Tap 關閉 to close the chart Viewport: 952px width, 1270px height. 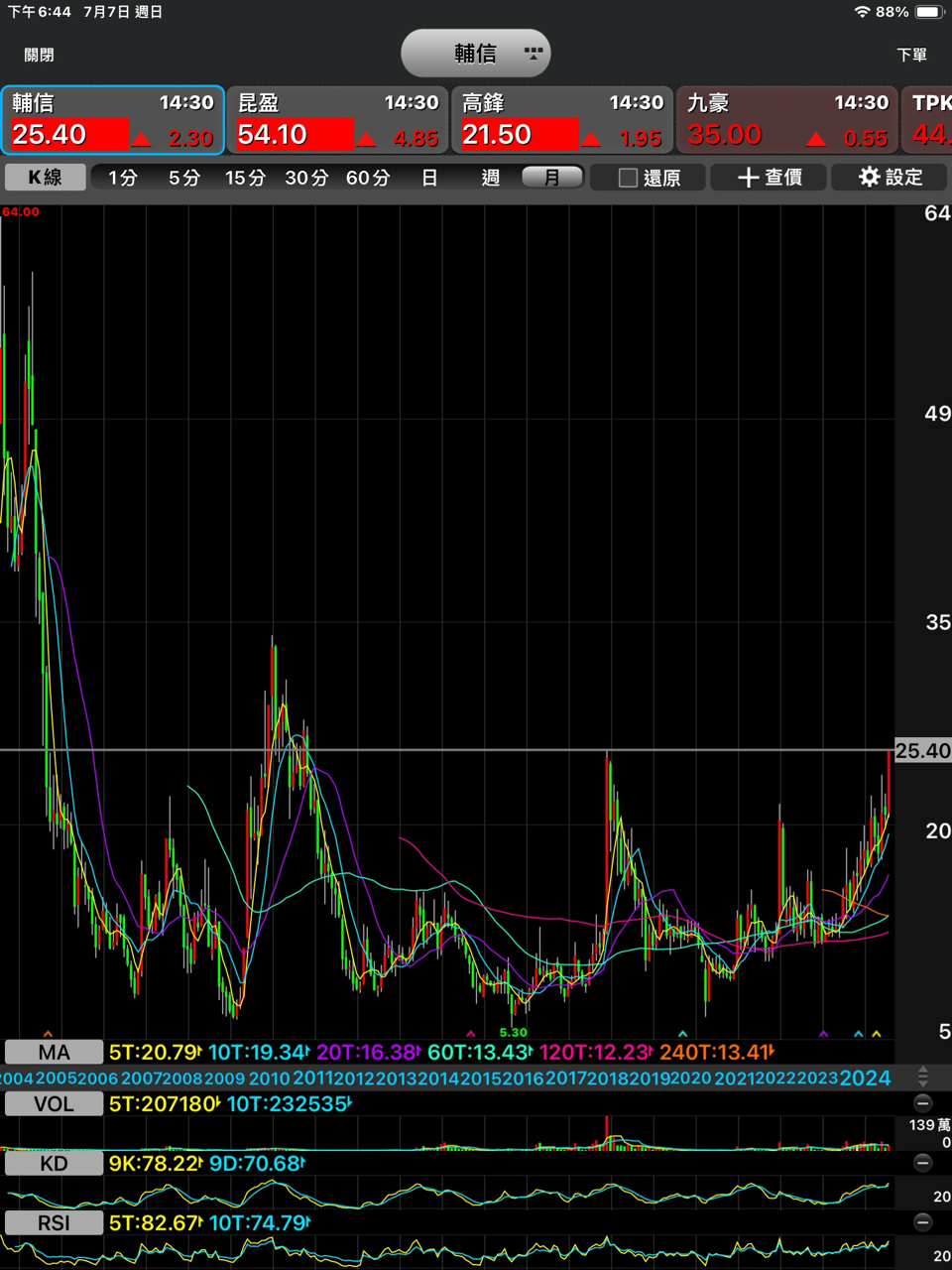pyautogui.click(x=40, y=55)
